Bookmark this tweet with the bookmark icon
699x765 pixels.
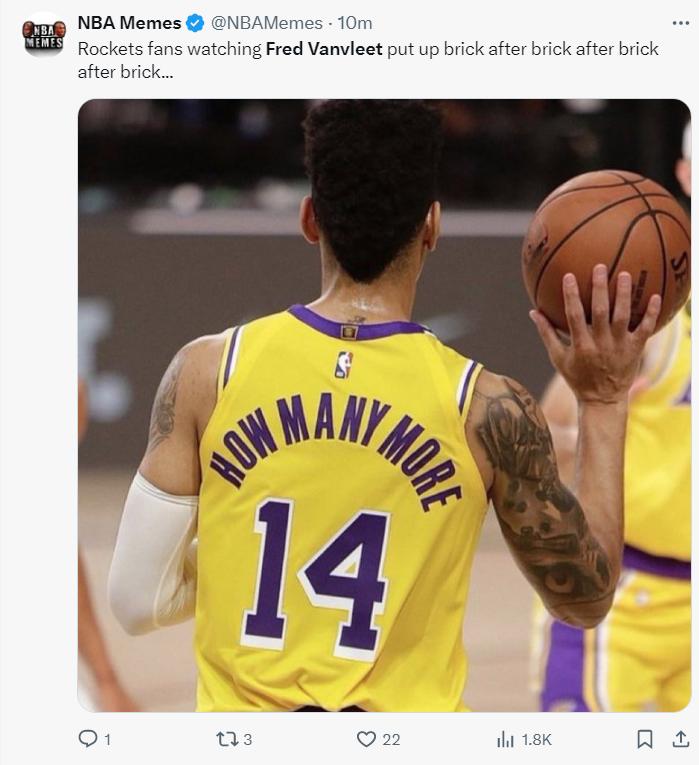[645, 739]
